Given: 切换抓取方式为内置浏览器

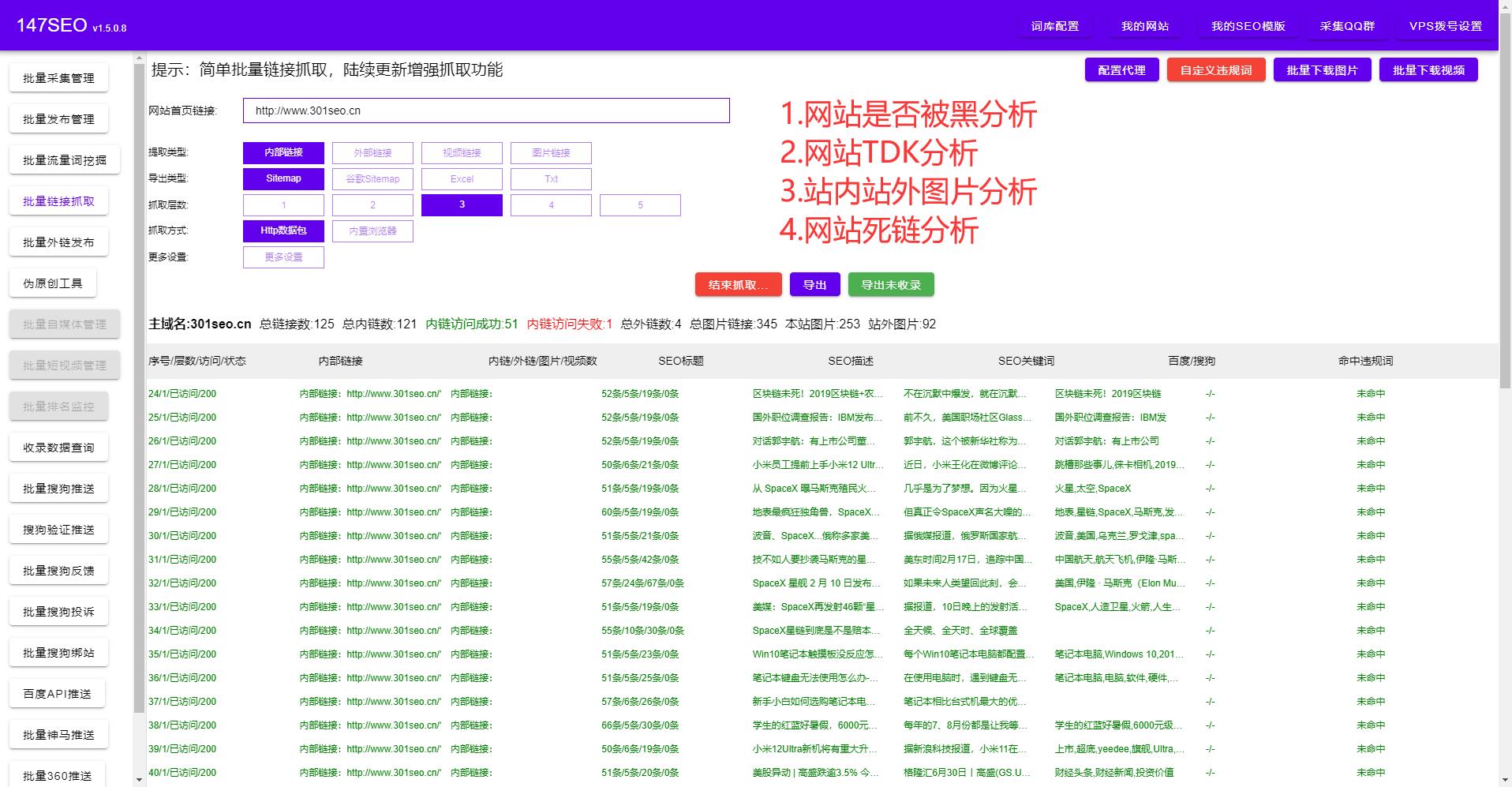Looking at the screenshot, I should pyautogui.click(x=372, y=231).
